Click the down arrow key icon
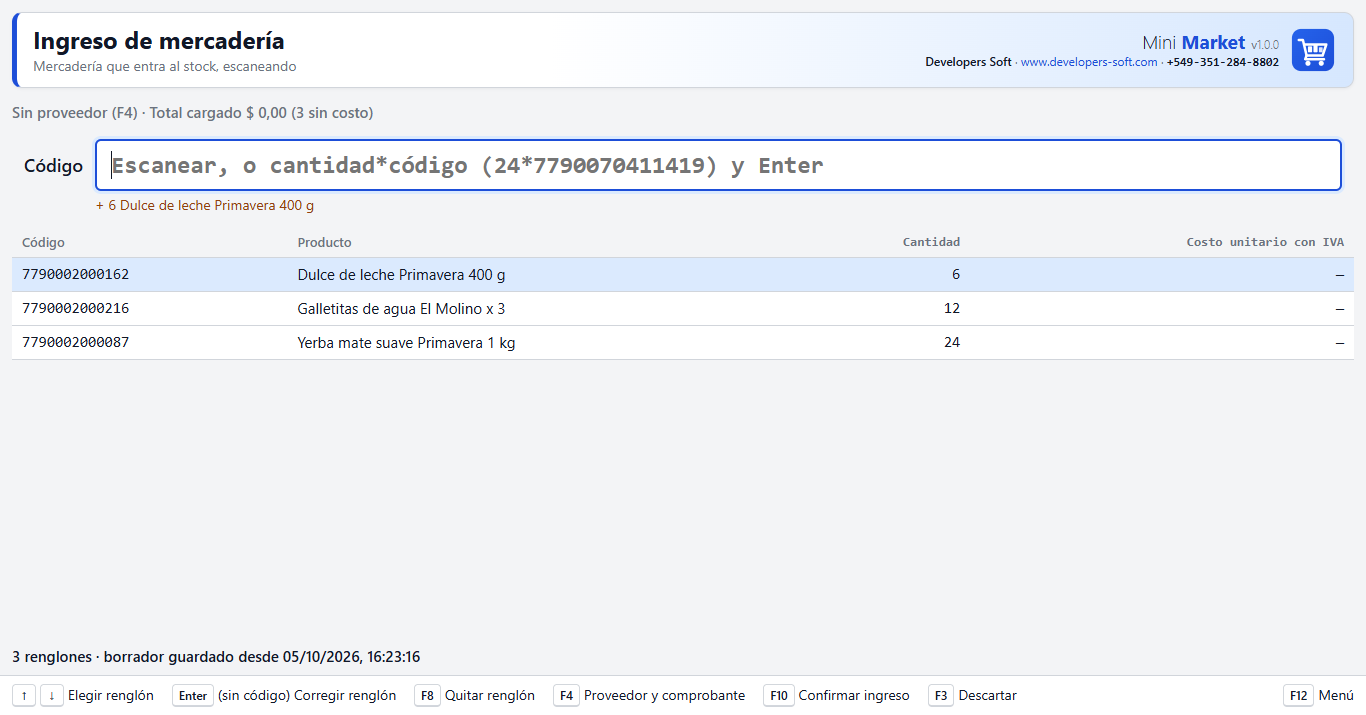Viewport: 1366px width, 715px height. 52,696
